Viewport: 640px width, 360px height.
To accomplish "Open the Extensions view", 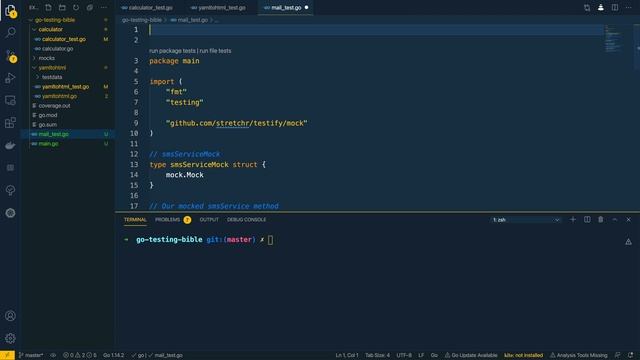I will 11,122.
